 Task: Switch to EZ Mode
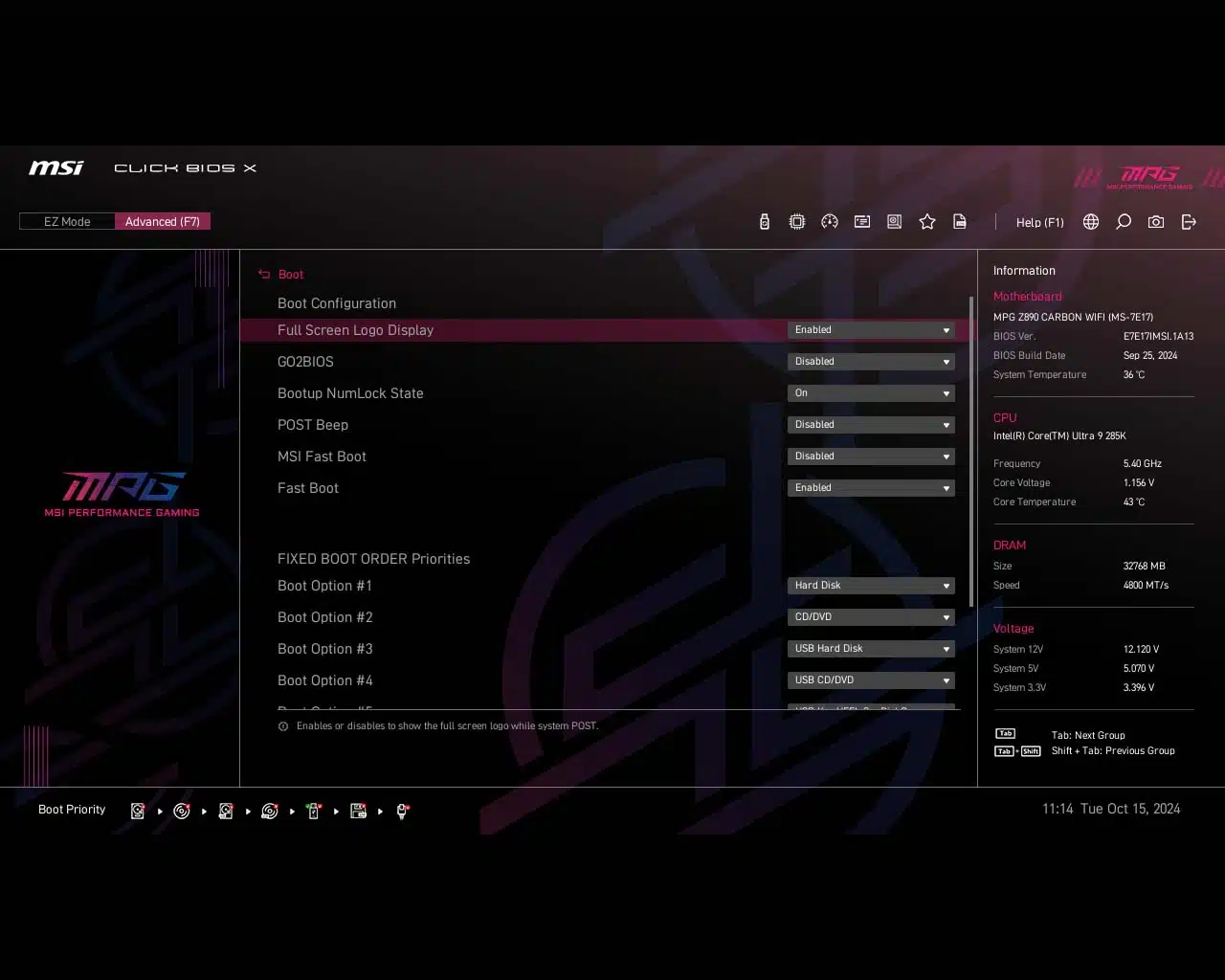click(67, 221)
